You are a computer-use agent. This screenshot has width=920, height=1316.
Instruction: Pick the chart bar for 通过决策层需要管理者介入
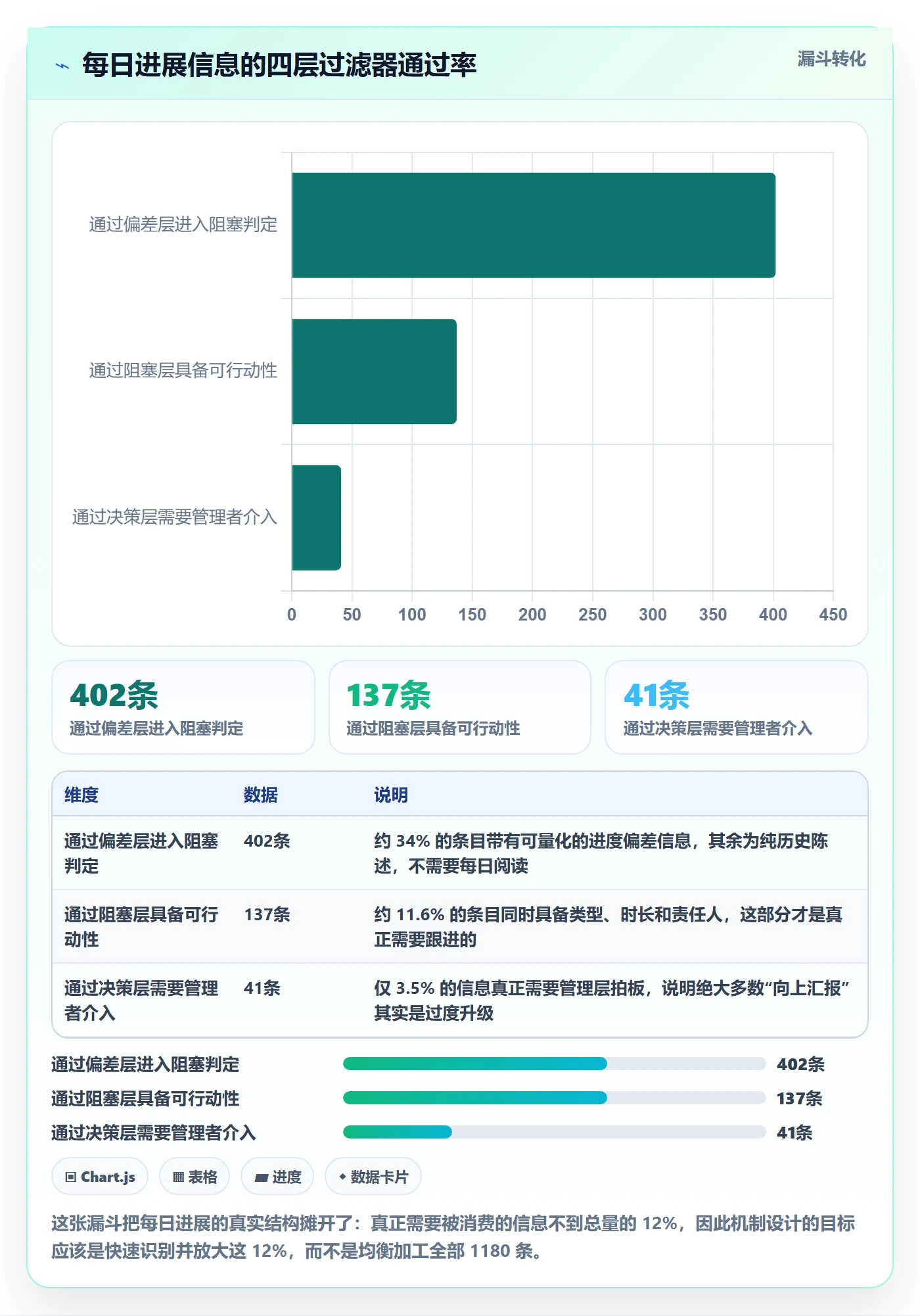pyautogui.click(x=317, y=518)
